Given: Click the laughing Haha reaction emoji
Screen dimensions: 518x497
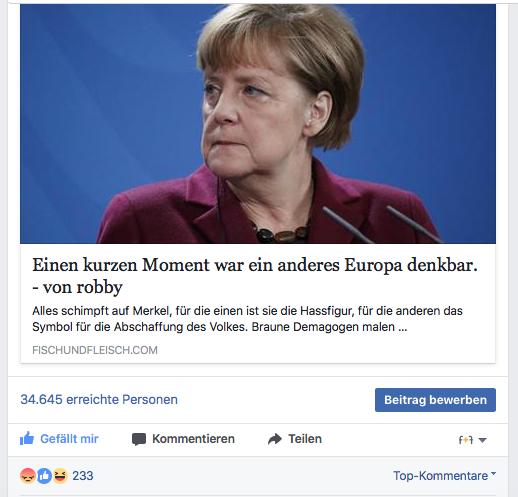Looking at the screenshot, I should tap(60, 476).
